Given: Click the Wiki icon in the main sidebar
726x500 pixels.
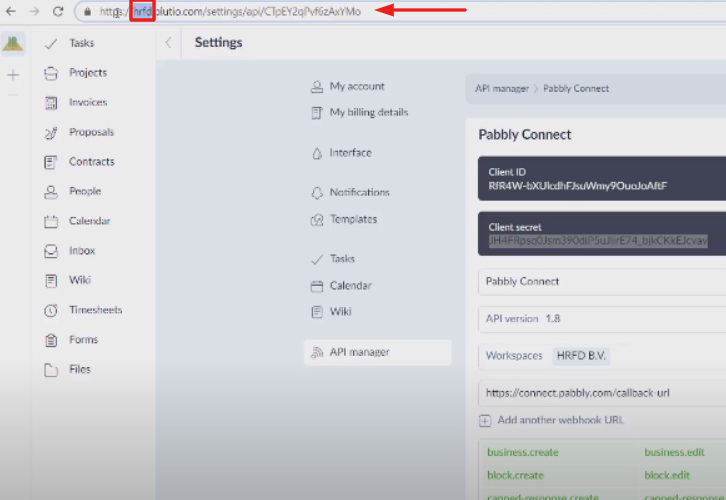Looking at the screenshot, I should (x=51, y=281).
